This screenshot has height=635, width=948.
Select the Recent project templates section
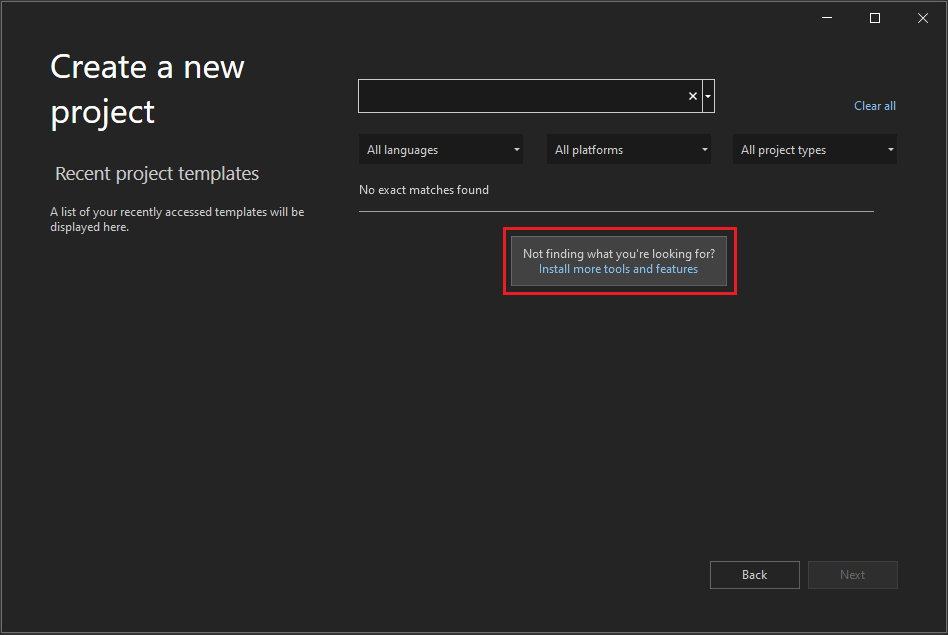[156, 173]
